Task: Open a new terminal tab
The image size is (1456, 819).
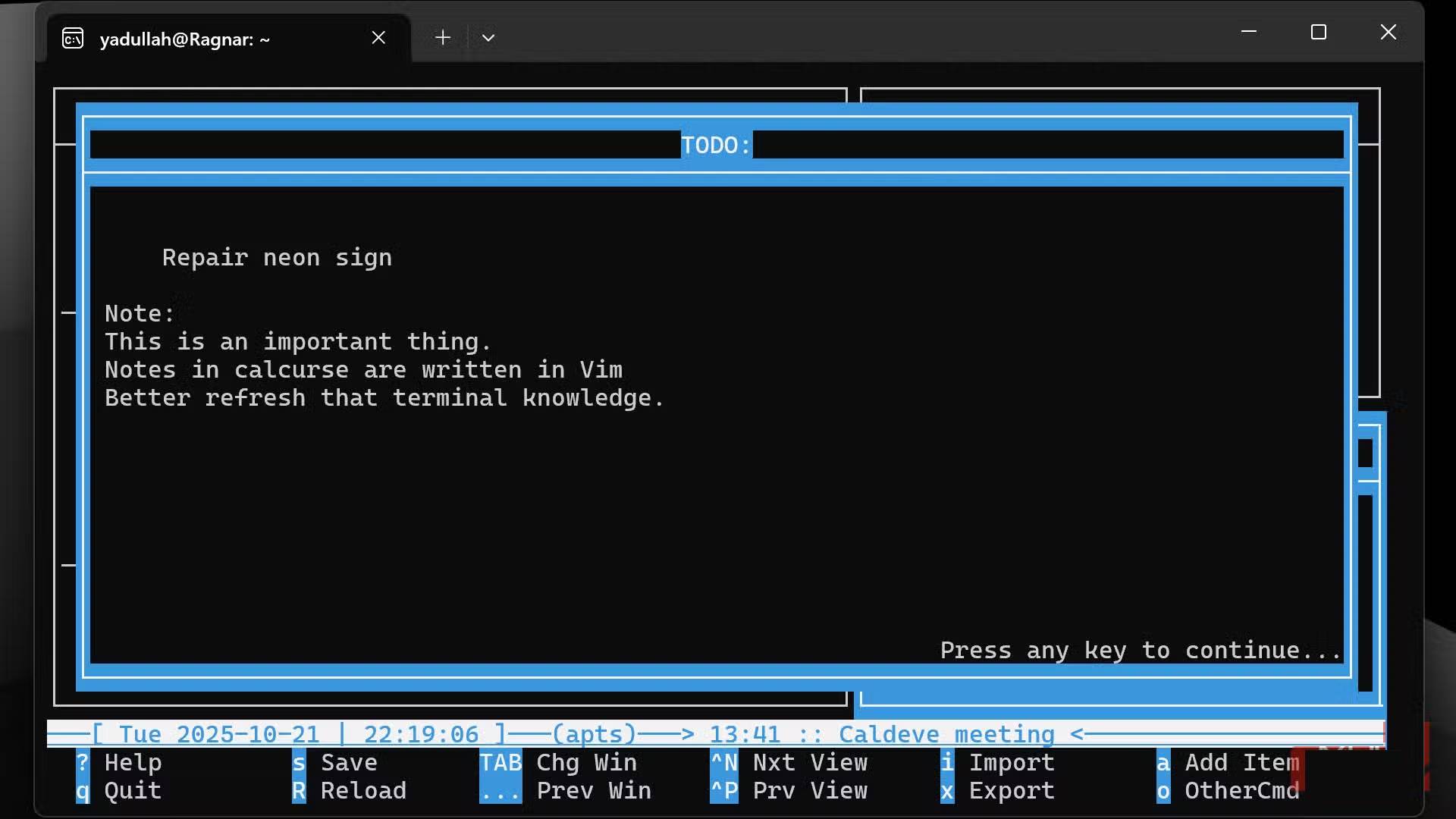Action: click(x=443, y=37)
